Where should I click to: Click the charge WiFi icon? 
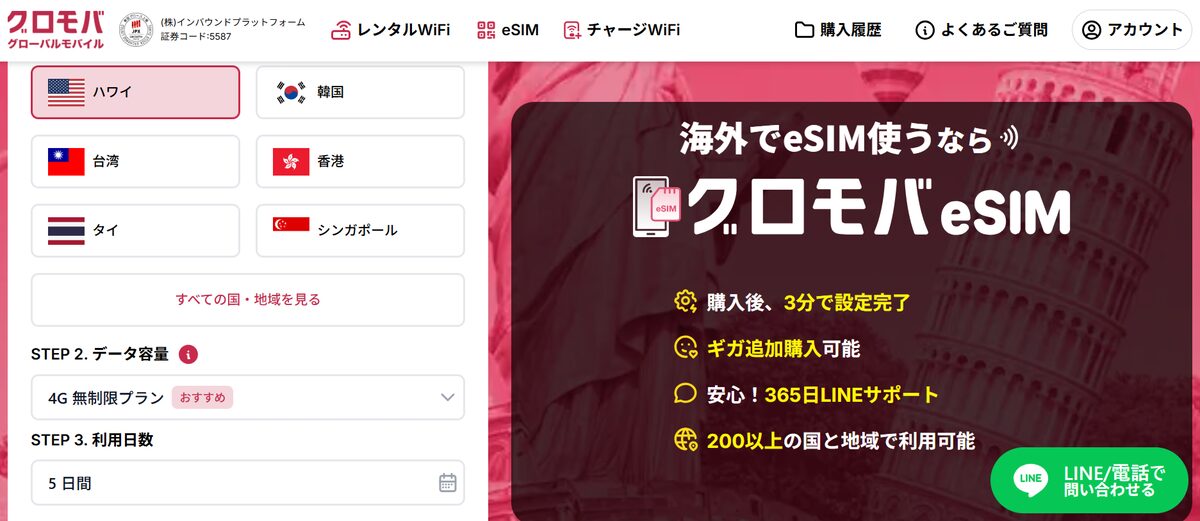click(572, 30)
